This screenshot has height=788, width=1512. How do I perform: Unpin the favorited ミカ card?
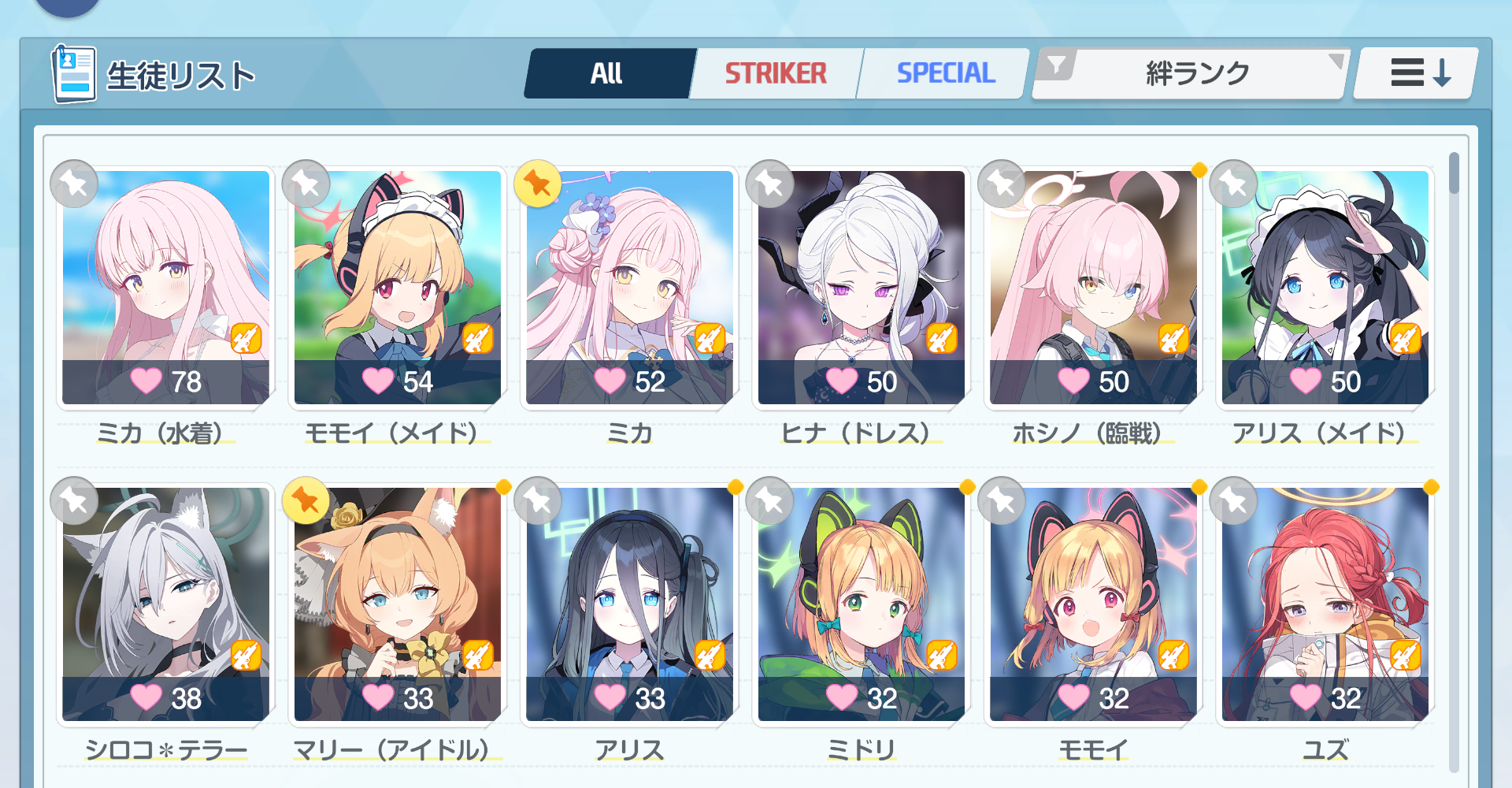[x=538, y=184]
